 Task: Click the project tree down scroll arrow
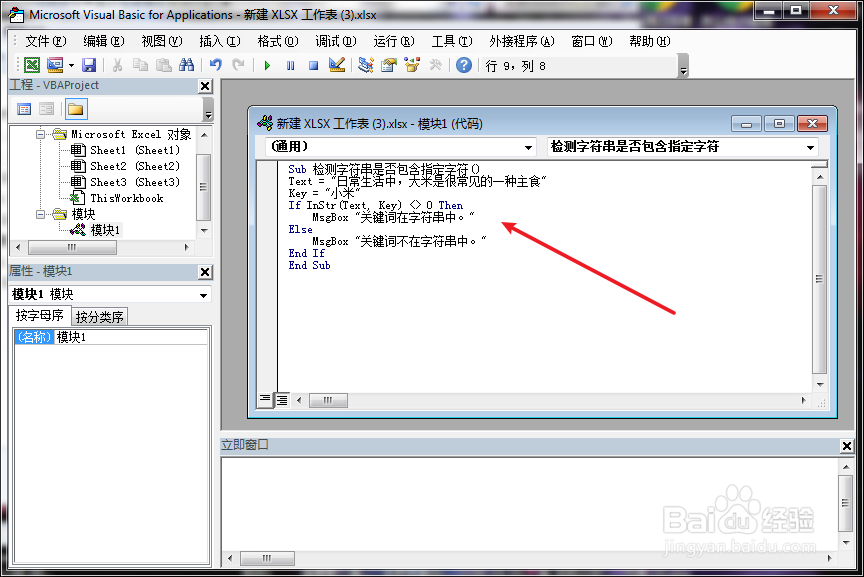pyautogui.click(x=204, y=230)
